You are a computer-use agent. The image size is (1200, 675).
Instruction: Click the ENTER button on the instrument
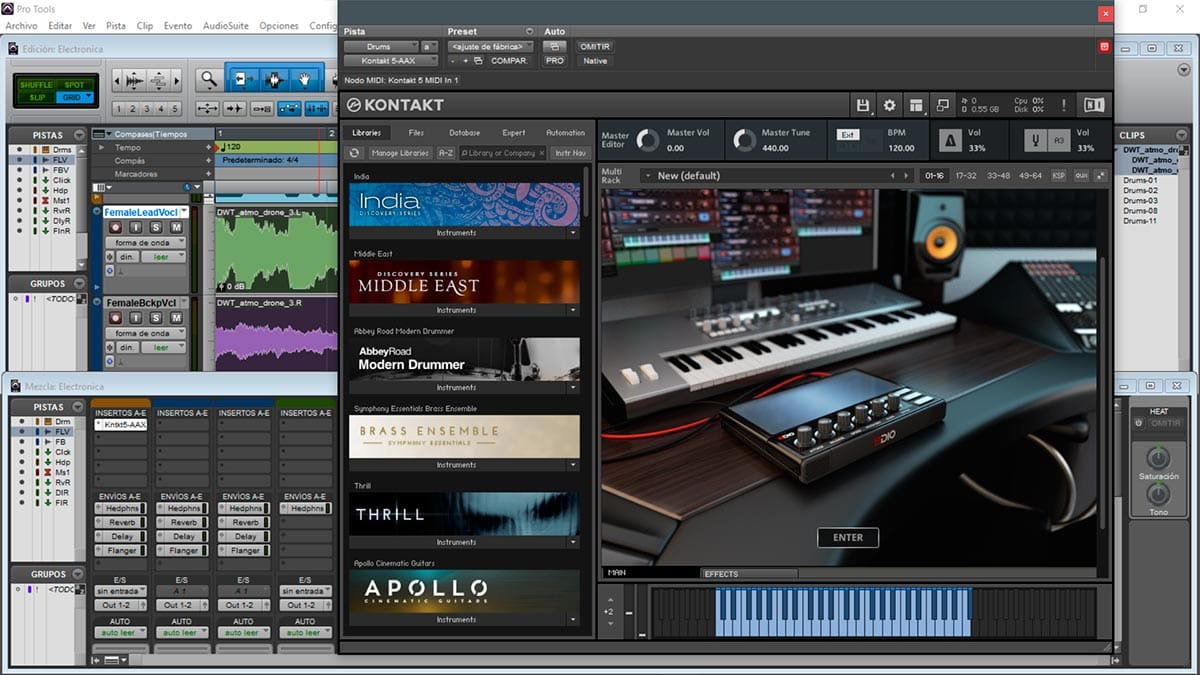(x=847, y=537)
